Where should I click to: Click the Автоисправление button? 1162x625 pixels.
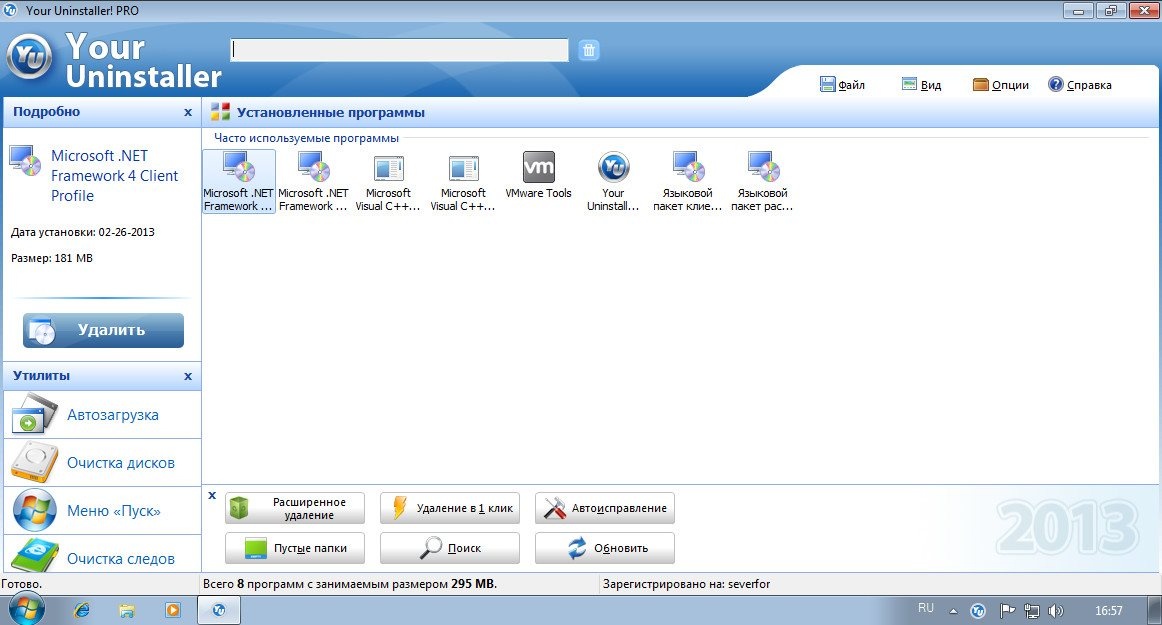[605, 509]
